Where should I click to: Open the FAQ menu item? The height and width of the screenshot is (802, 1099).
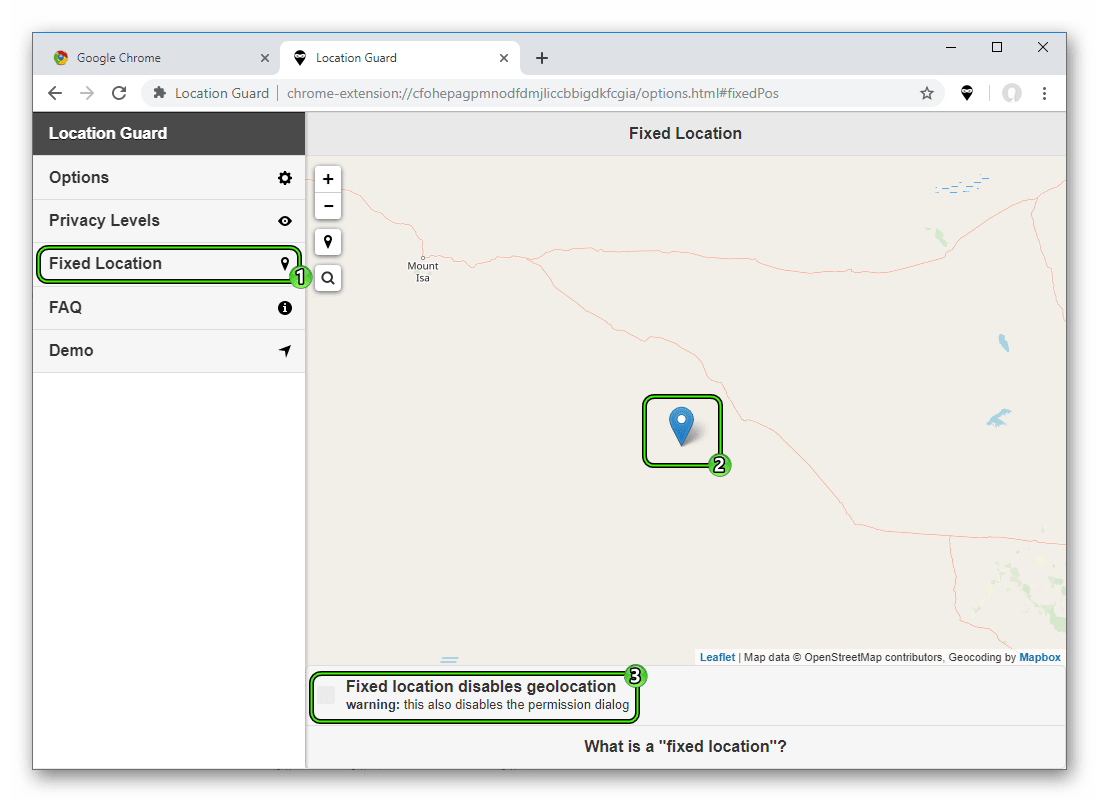[169, 308]
